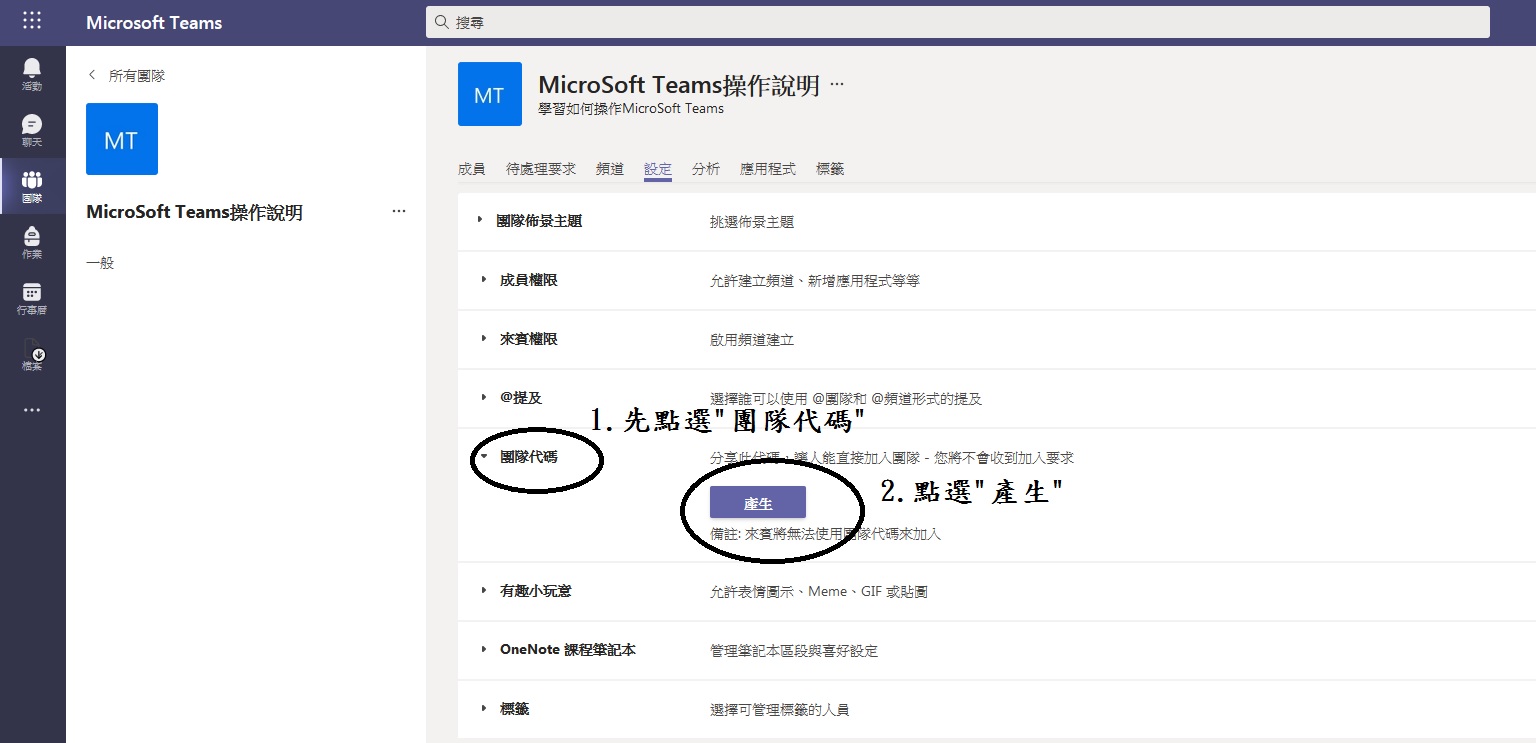This screenshot has height=743, width=1536.
Task: Click text 選擇誰可以使用 @團隊和 @頻道形式的提及
Action: click(x=846, y=399)
